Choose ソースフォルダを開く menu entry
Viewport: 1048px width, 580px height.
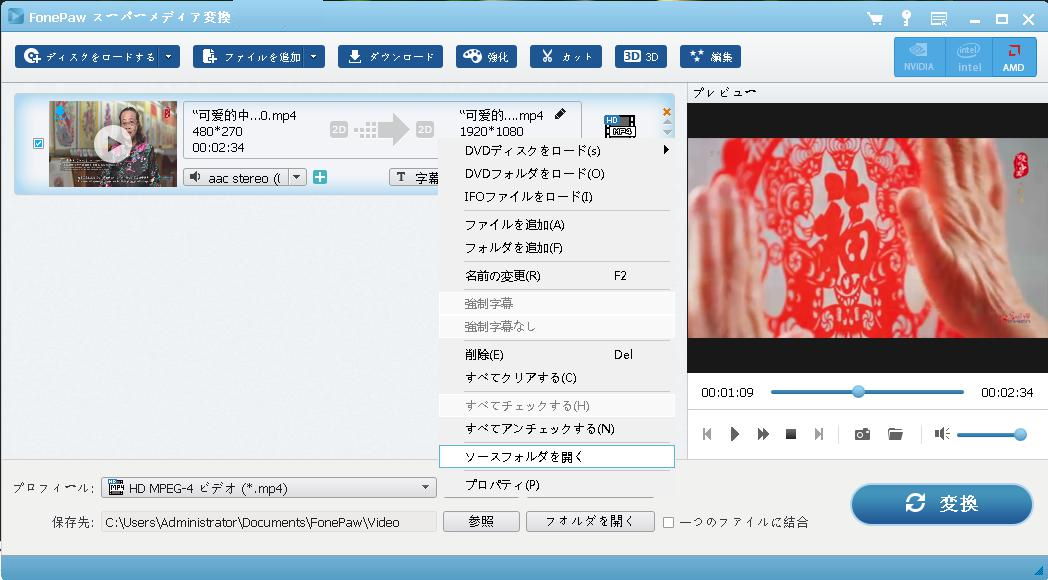coord(556,457)
